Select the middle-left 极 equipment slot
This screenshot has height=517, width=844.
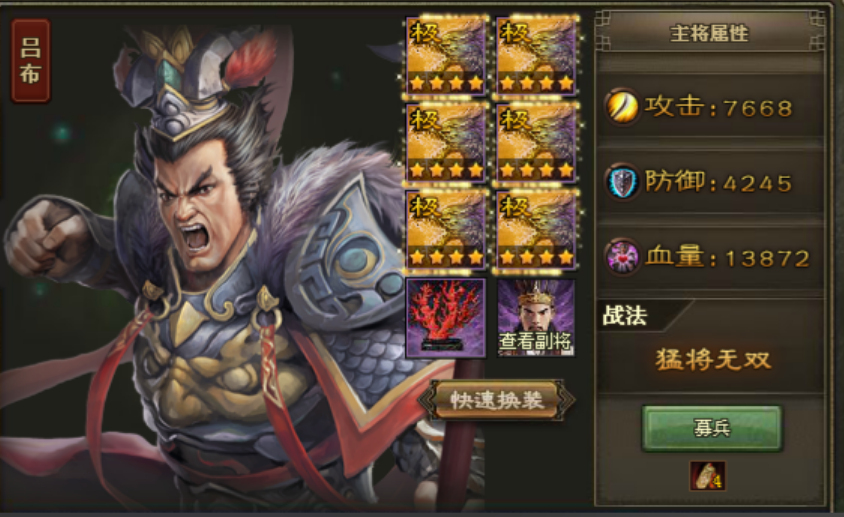pos(446,143)
